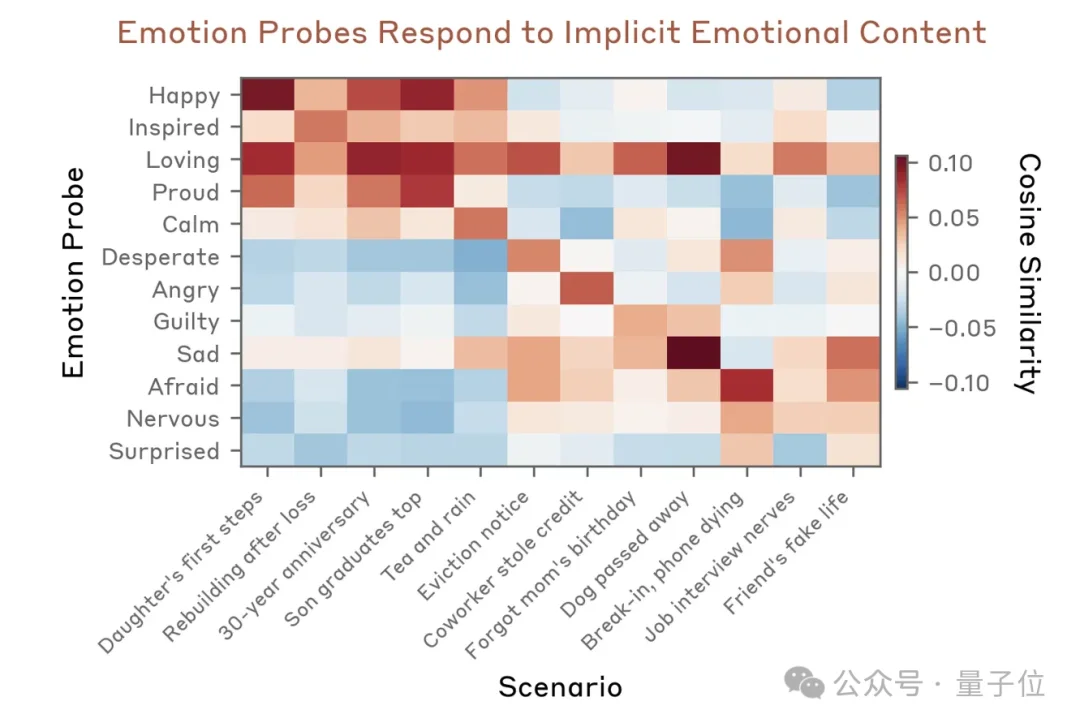Click the Cosine Similarity colorbar gradient
Viewport: 1080px width, 727px height.
pyautogui.click(x=902, y=272)
